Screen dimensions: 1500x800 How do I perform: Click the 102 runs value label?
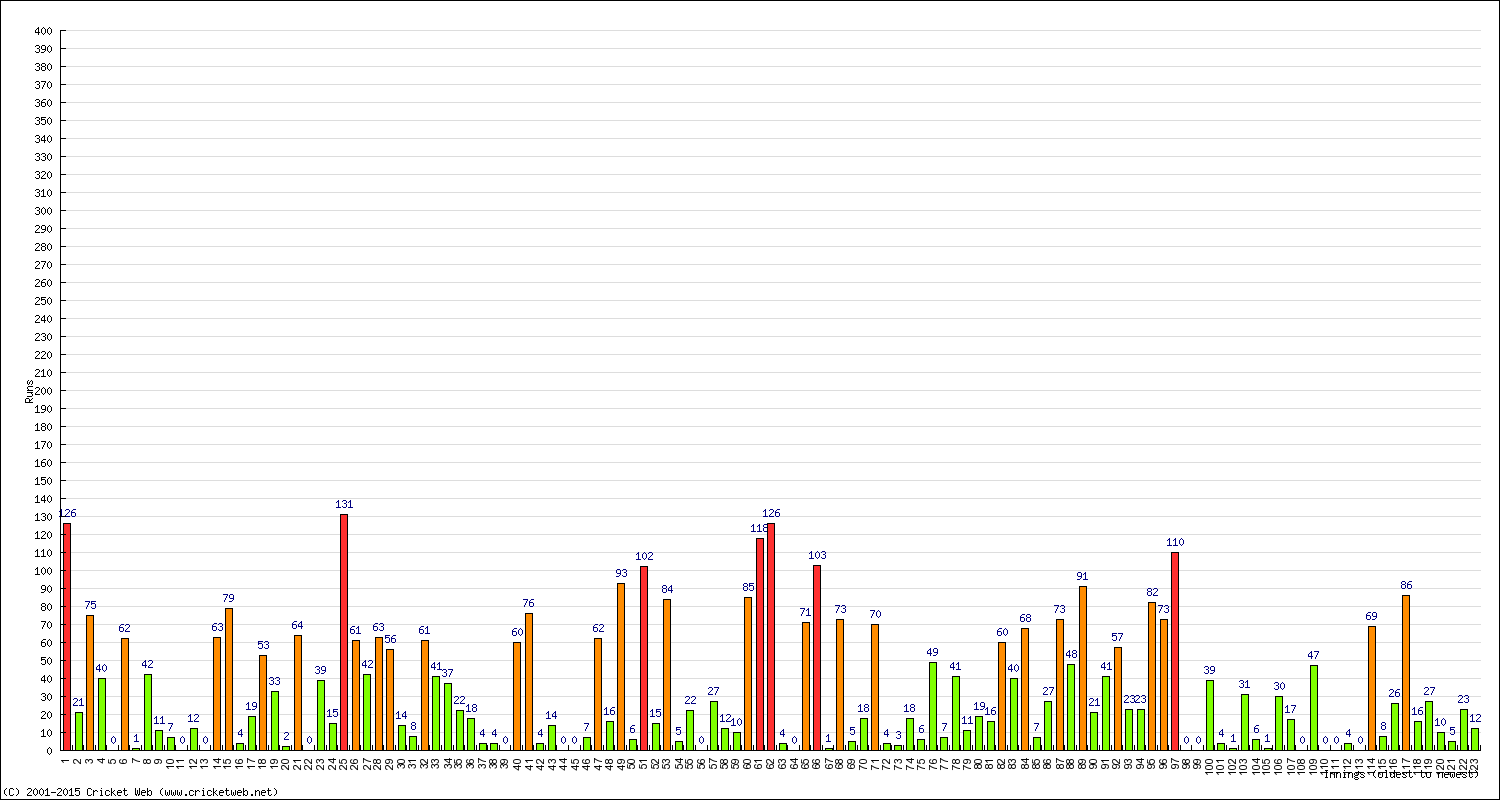[x=644, y=557]
